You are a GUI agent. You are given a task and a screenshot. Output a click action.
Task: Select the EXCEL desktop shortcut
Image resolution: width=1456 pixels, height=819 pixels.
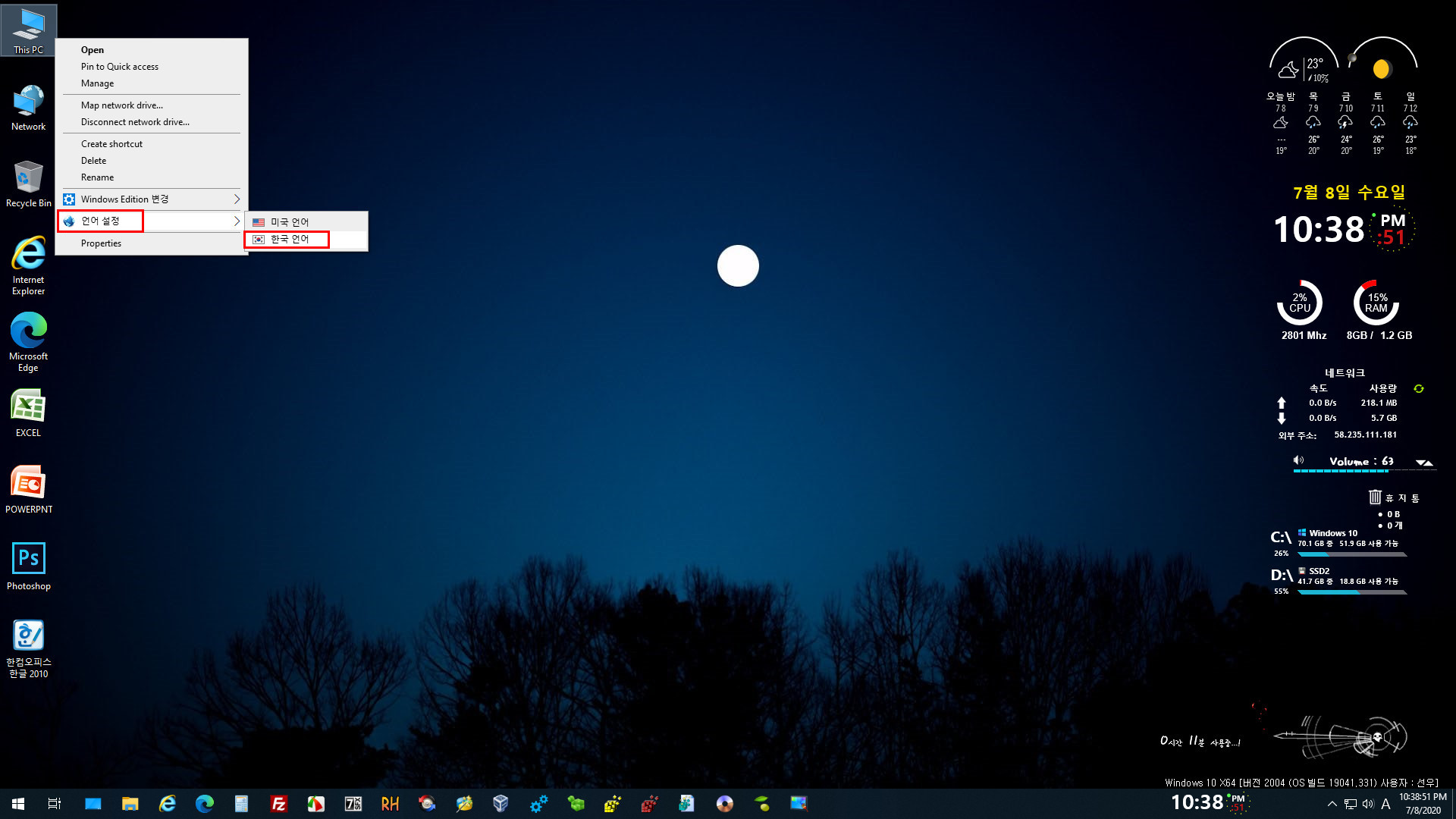tap(28, 413)
